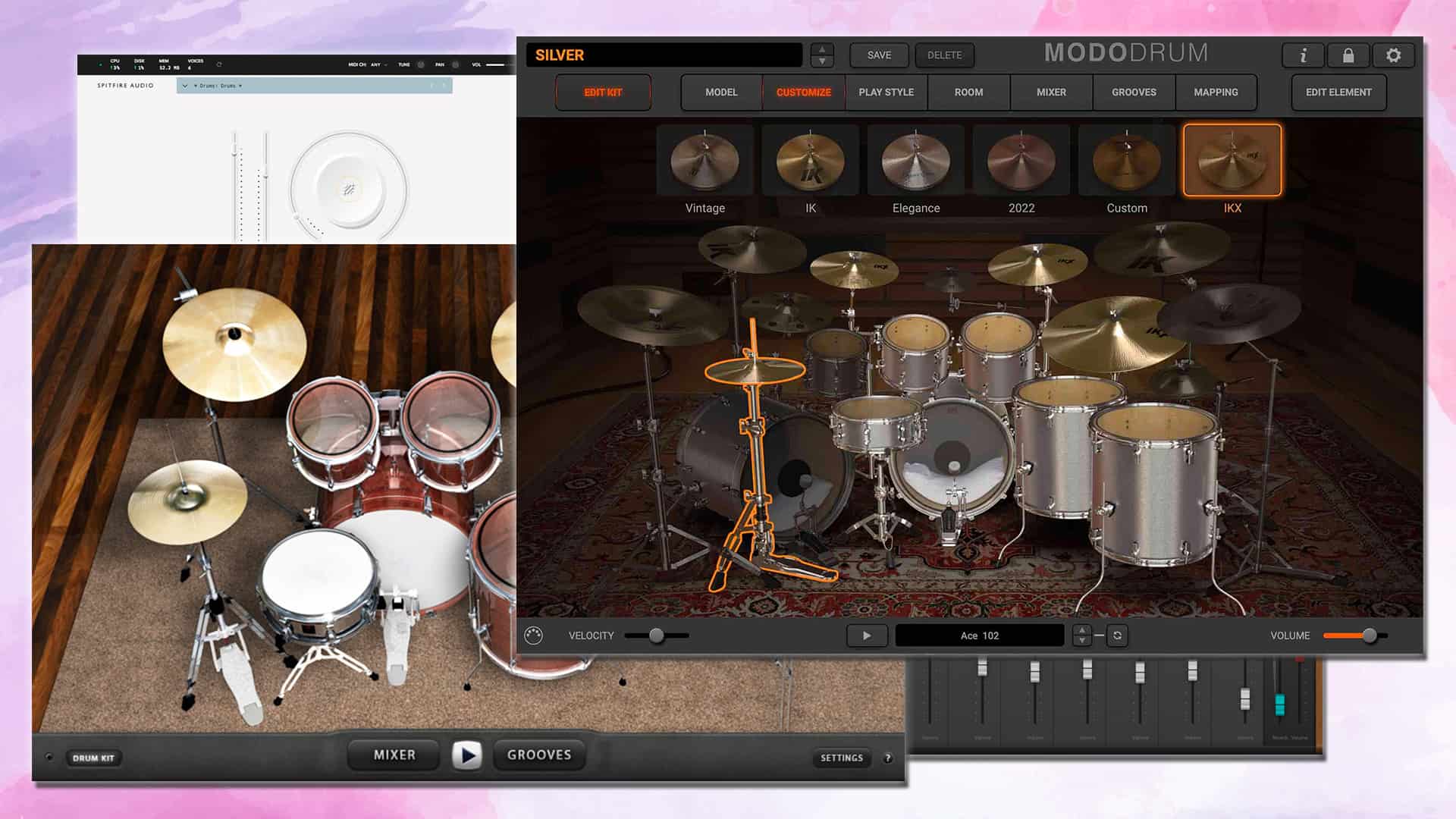Image resolution: width=1456 pixels, height=819 pixels.
Task: Select the Elegance cymbal thumbnail
Action: [x=915, y=161]
